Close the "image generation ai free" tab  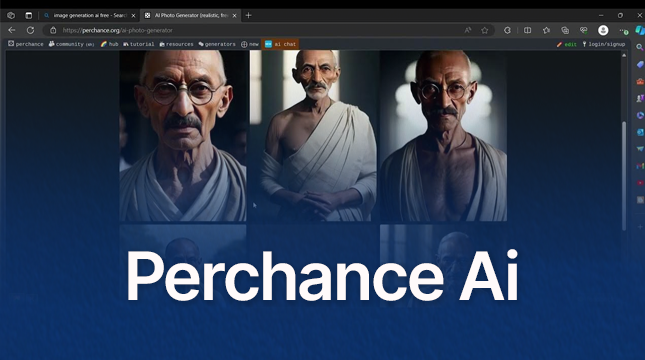pyautogui.click(x=133, y=16)
